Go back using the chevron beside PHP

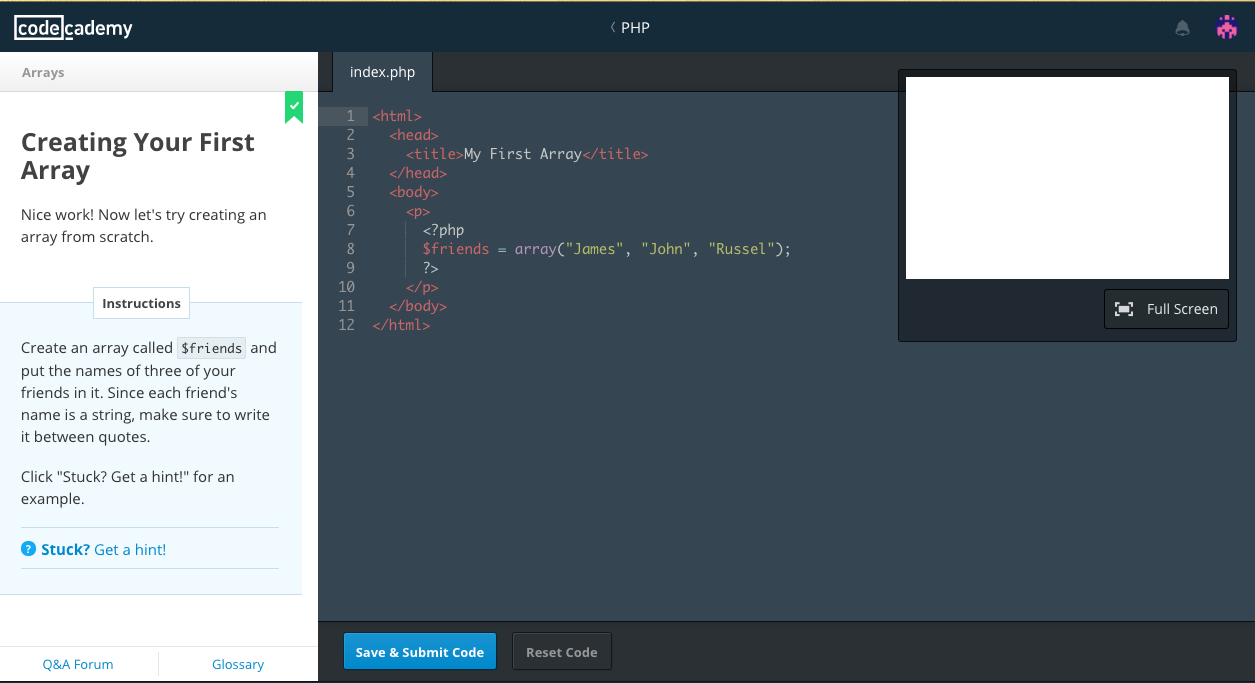coord(612,27)
